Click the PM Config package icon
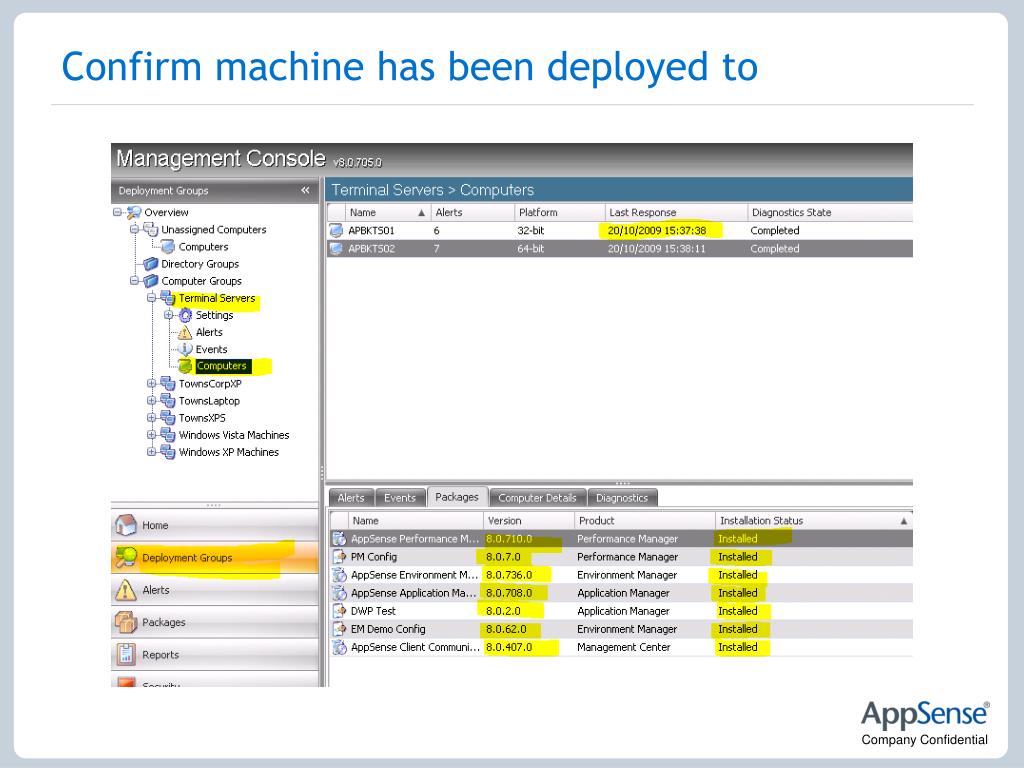 340,556
